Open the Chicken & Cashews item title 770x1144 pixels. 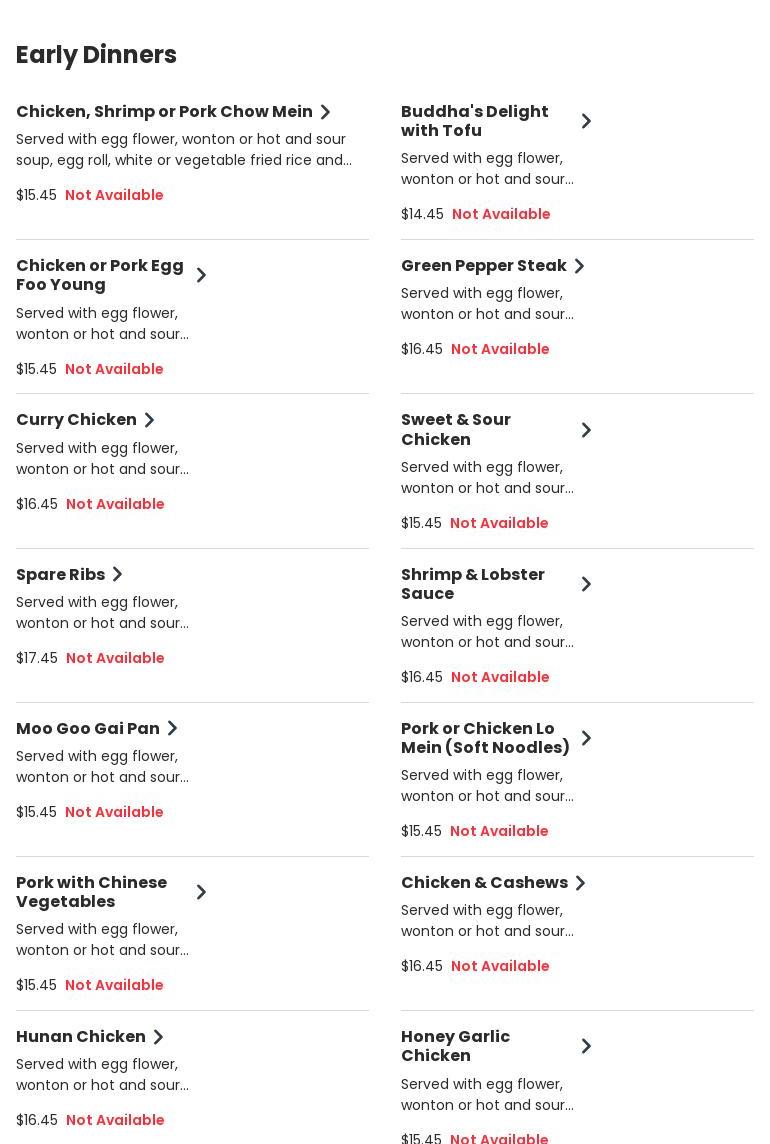click(484, 882)
